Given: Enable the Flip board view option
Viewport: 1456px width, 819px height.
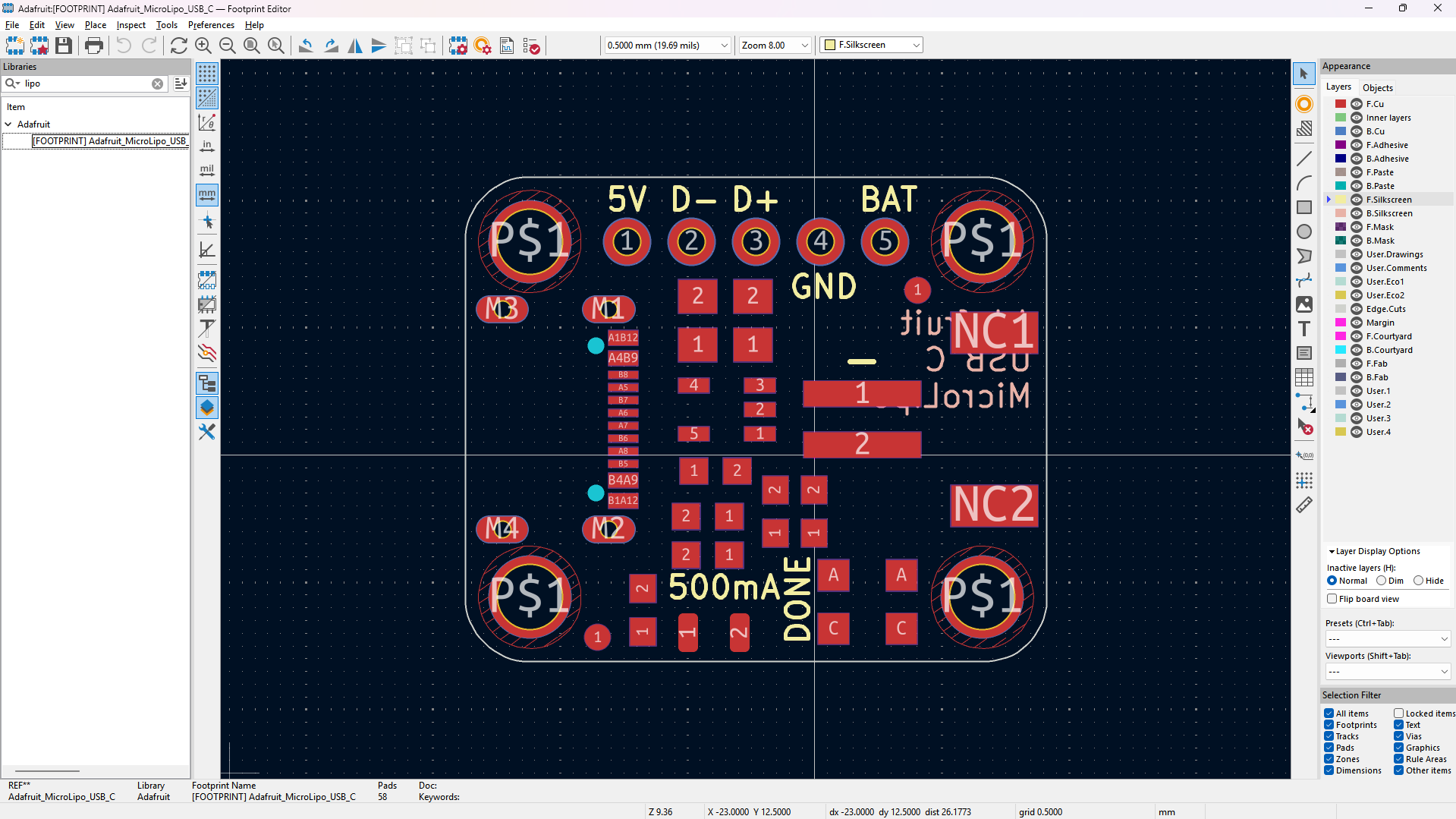Looking at the screenshot, I should click(1332, 599).
